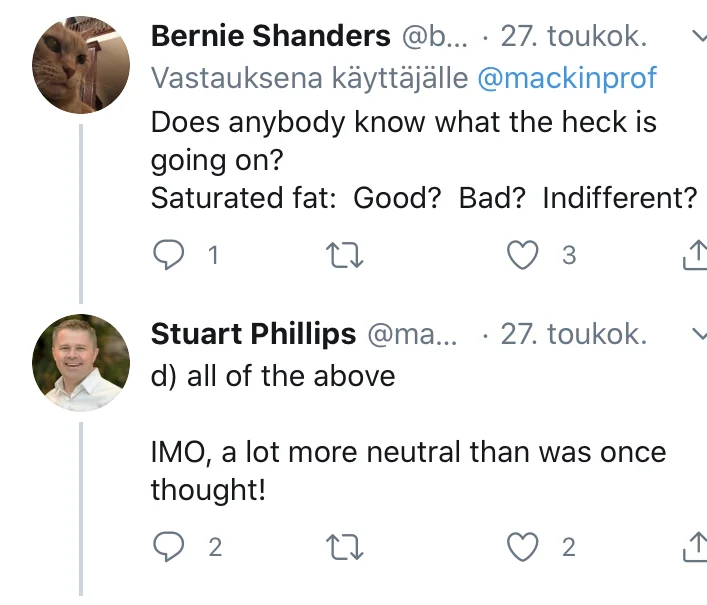Retweet Bernie Shanders' saturated fat tweet
The image size is (707, 605).
coord(346,256)
